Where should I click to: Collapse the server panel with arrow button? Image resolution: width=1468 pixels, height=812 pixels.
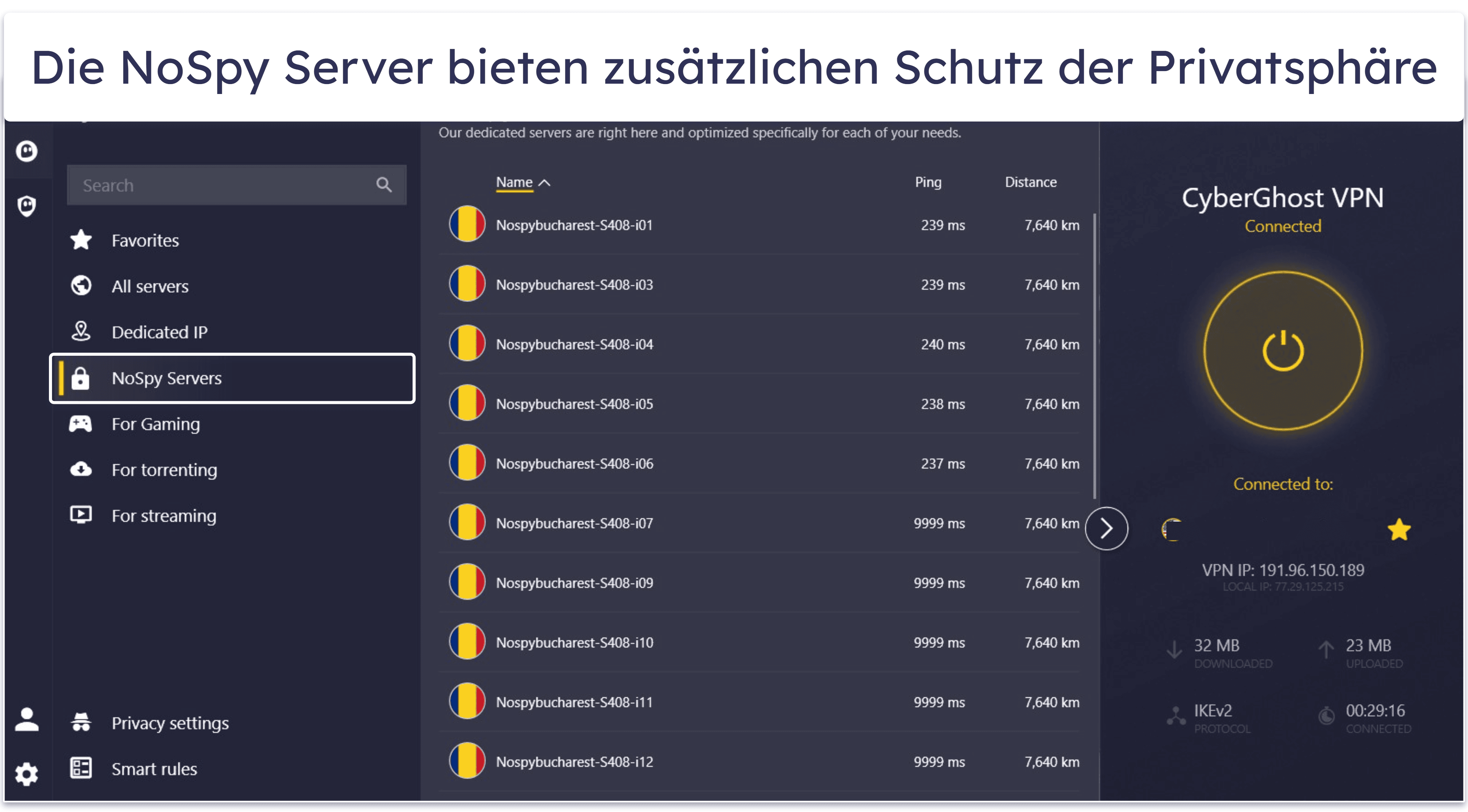click(x=1107, y=528)
